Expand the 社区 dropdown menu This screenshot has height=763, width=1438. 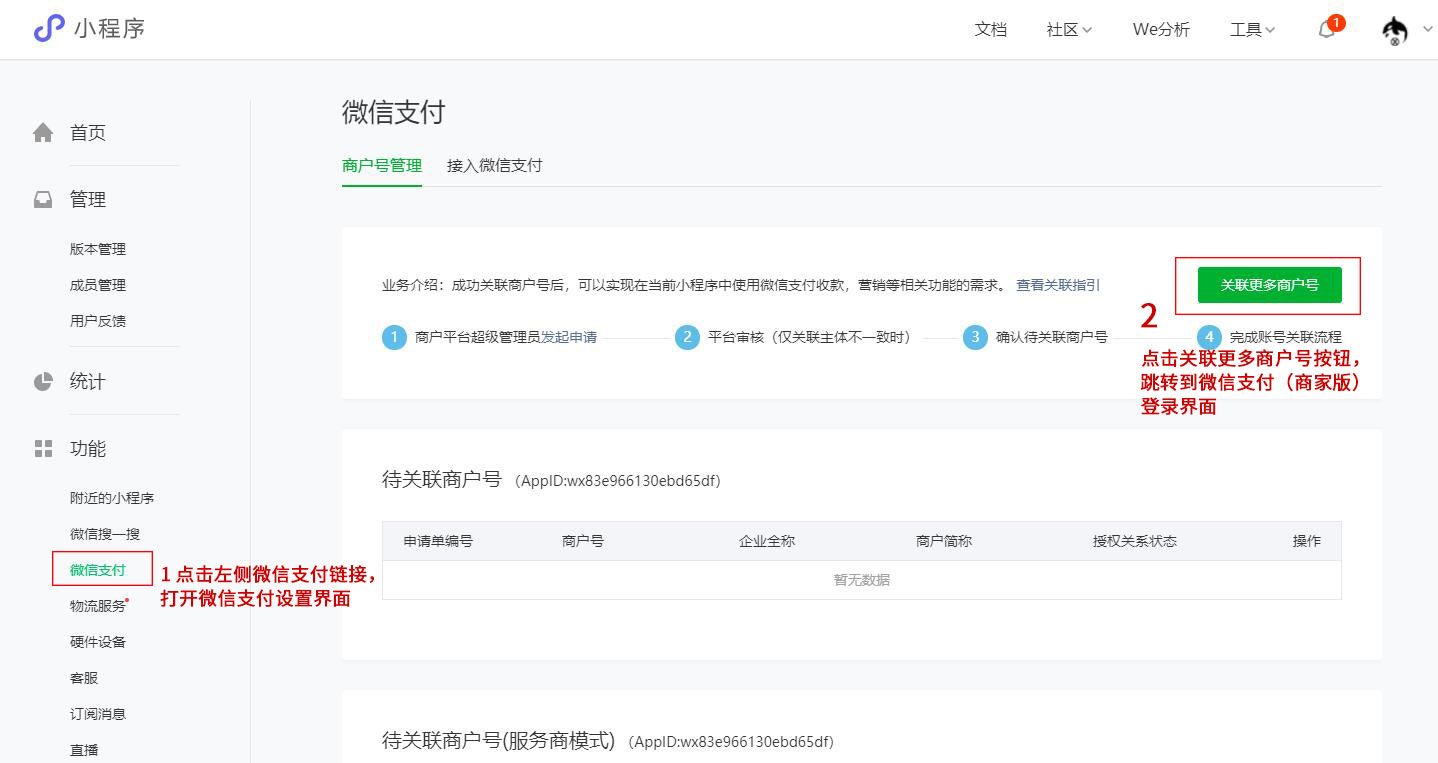click(x=1069, y=30)
